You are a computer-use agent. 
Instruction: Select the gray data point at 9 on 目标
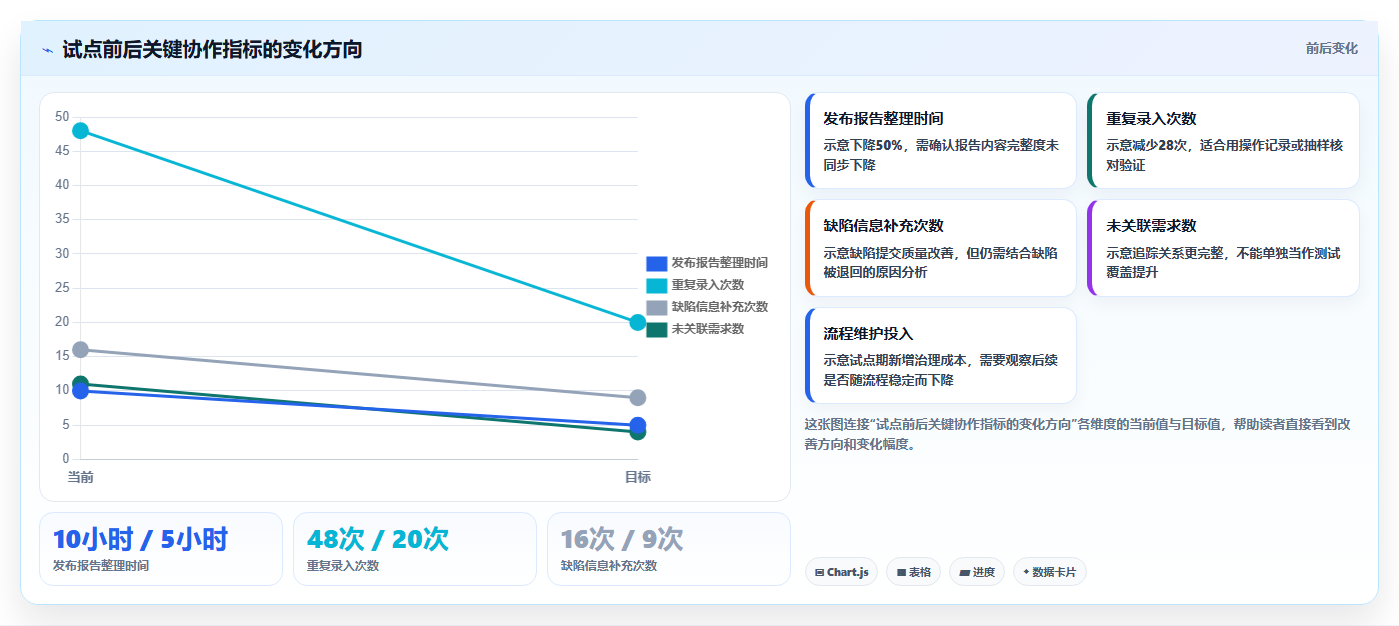coord(638,398)
